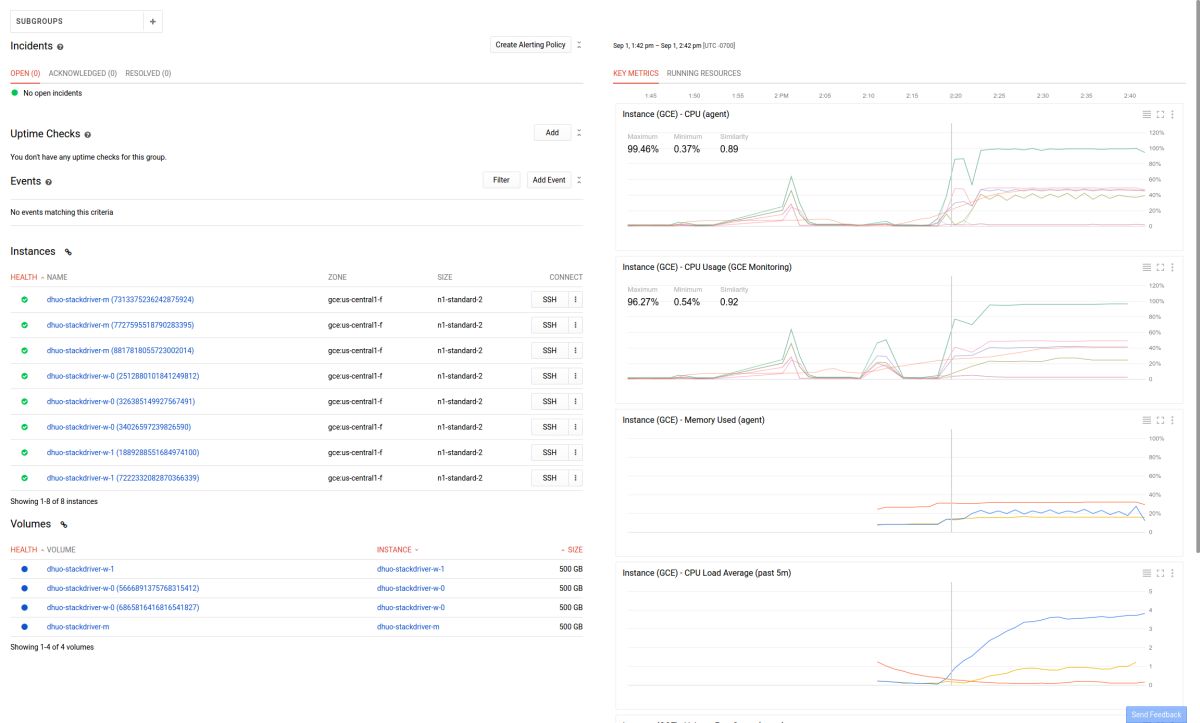Click health check icon of dhuo-stackdriver-w-1 (7222332082870366339)
This screenshot has height=723, width=1200.
[24, 478]
